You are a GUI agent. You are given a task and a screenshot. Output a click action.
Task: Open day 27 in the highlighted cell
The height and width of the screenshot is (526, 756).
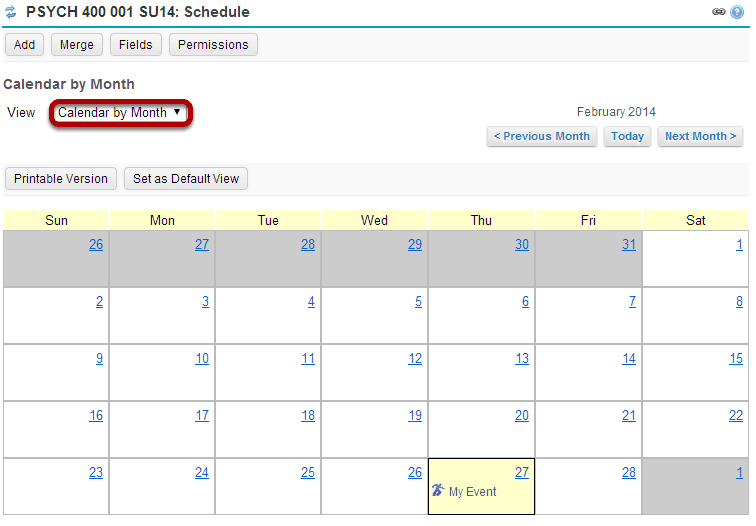coord(522,472)
